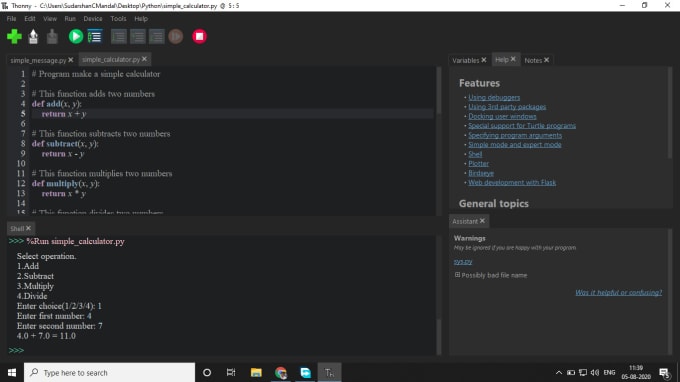Open 'Web development with Flask' link
The image size is (680, 382).
point(512,182)
